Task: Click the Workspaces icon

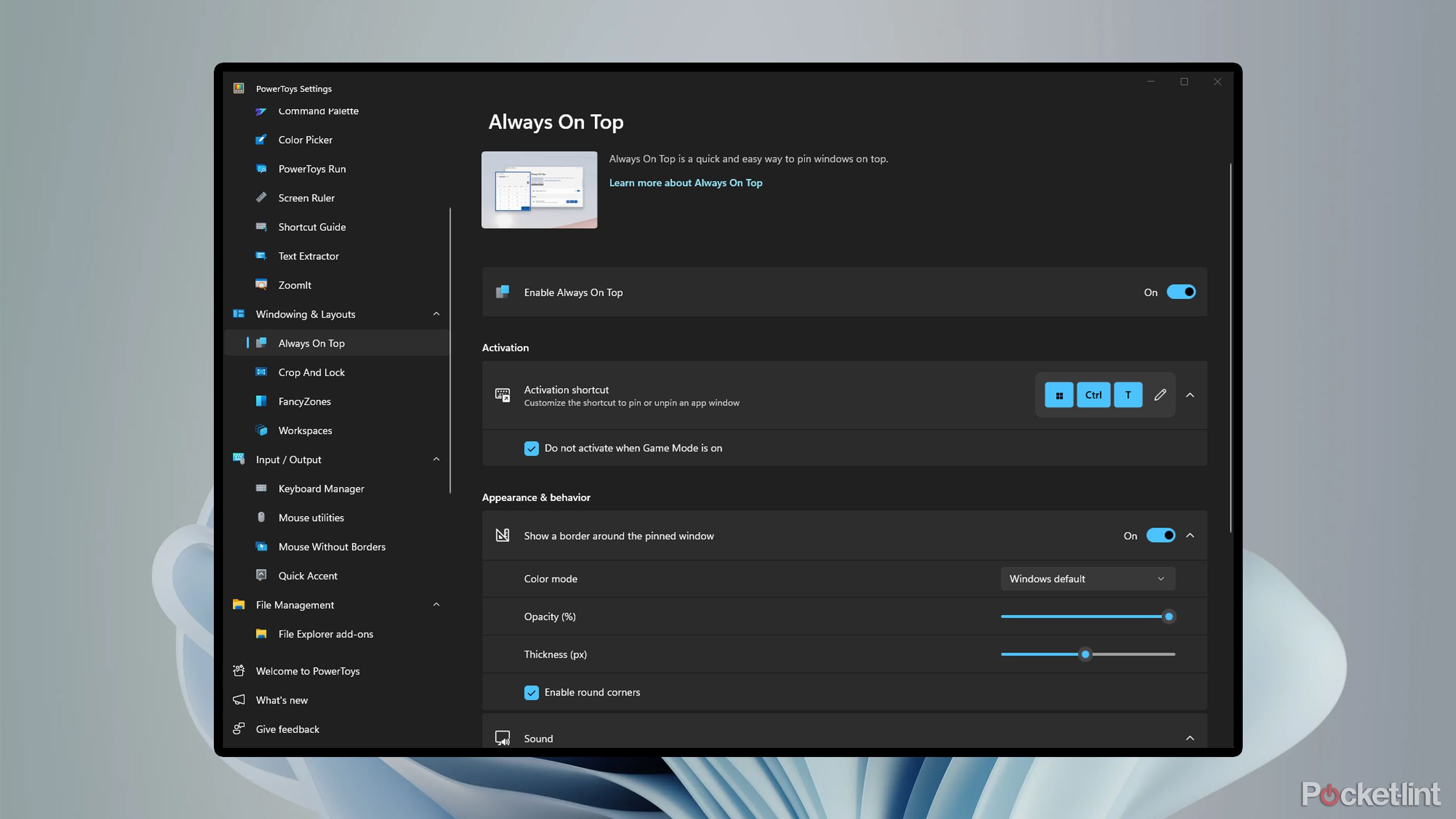Action: (x=261, y=430)
